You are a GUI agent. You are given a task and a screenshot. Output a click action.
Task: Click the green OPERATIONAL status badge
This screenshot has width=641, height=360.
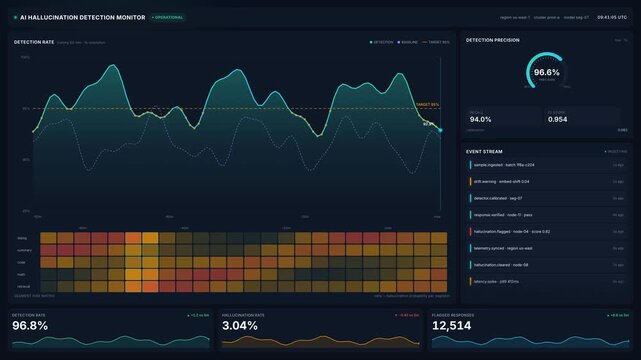click(x=168, y=18)
